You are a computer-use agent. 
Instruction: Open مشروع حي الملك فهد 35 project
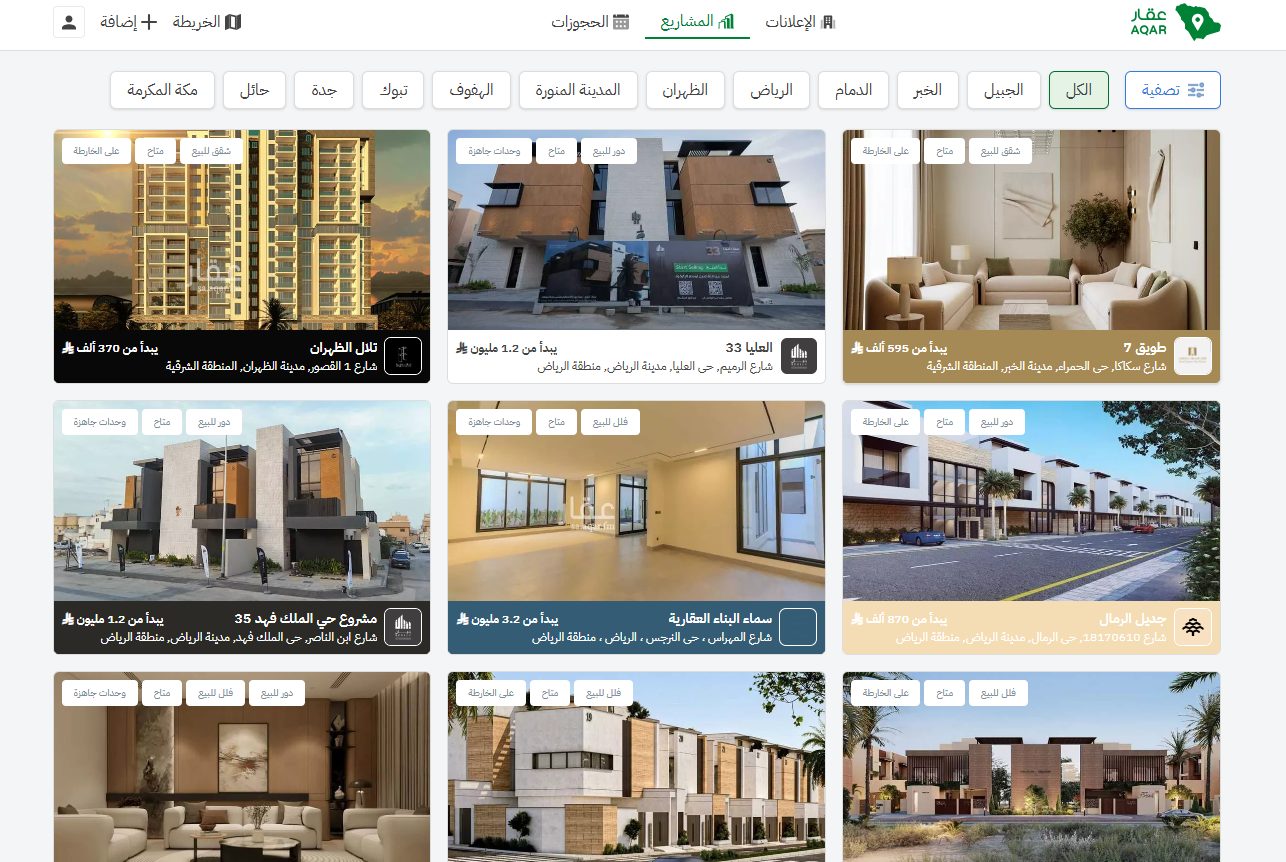pyautogui.click(x=306, y=619)
